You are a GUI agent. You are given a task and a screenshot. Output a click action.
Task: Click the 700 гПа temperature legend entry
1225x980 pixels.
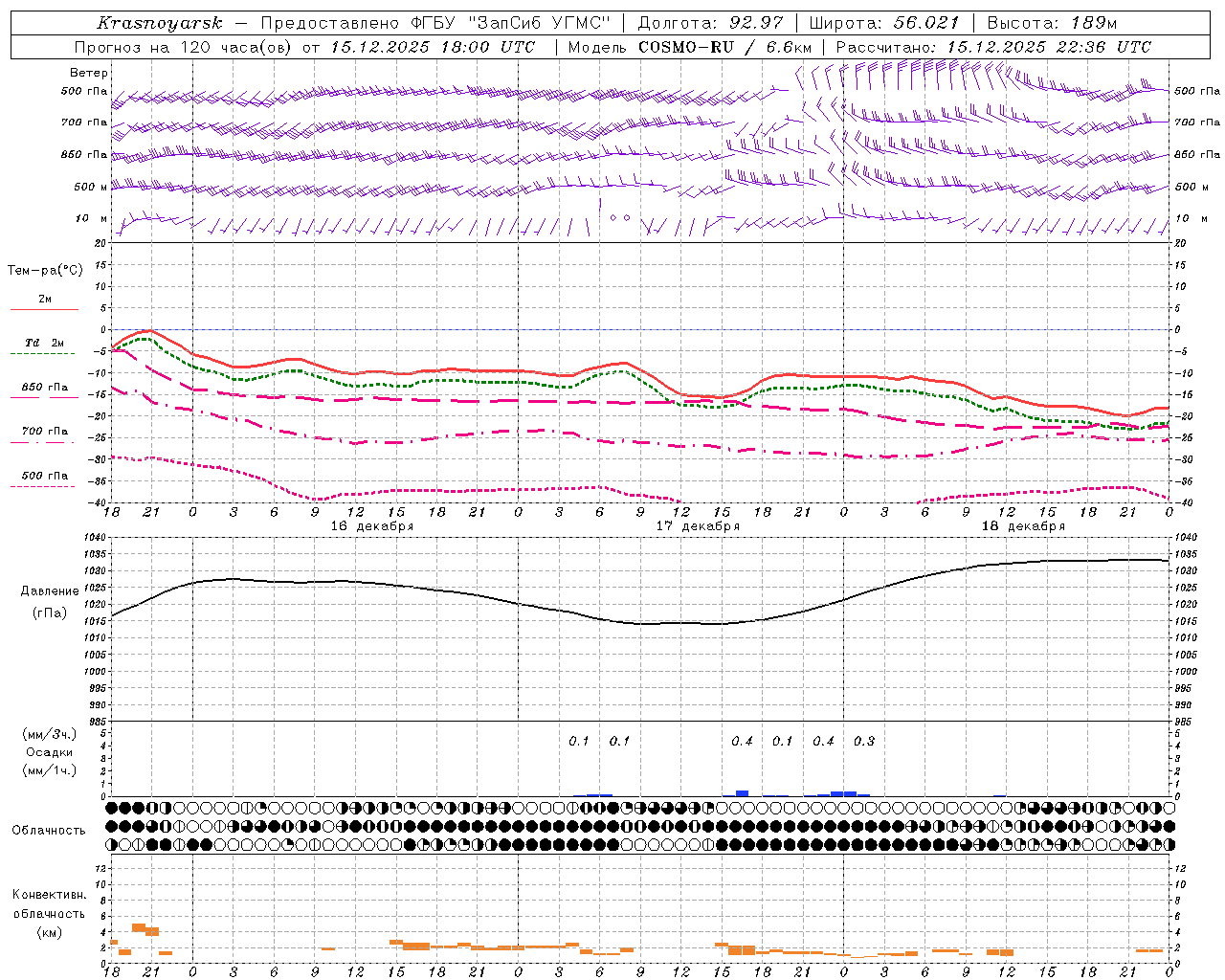45,432
